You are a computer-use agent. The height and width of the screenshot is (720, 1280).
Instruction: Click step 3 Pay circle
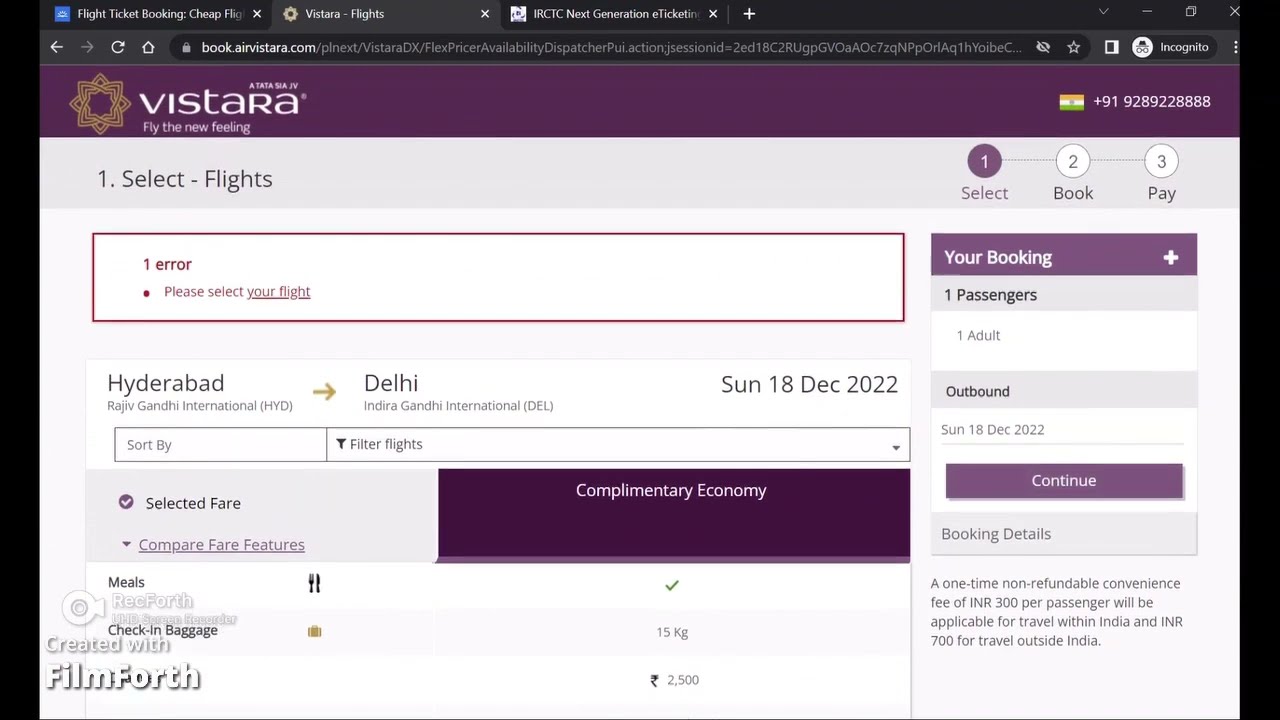1161,161
